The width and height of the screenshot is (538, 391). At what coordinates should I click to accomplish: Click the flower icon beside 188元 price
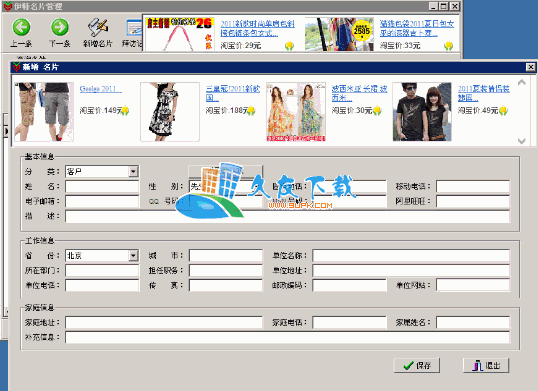click(x=251, y=110)
